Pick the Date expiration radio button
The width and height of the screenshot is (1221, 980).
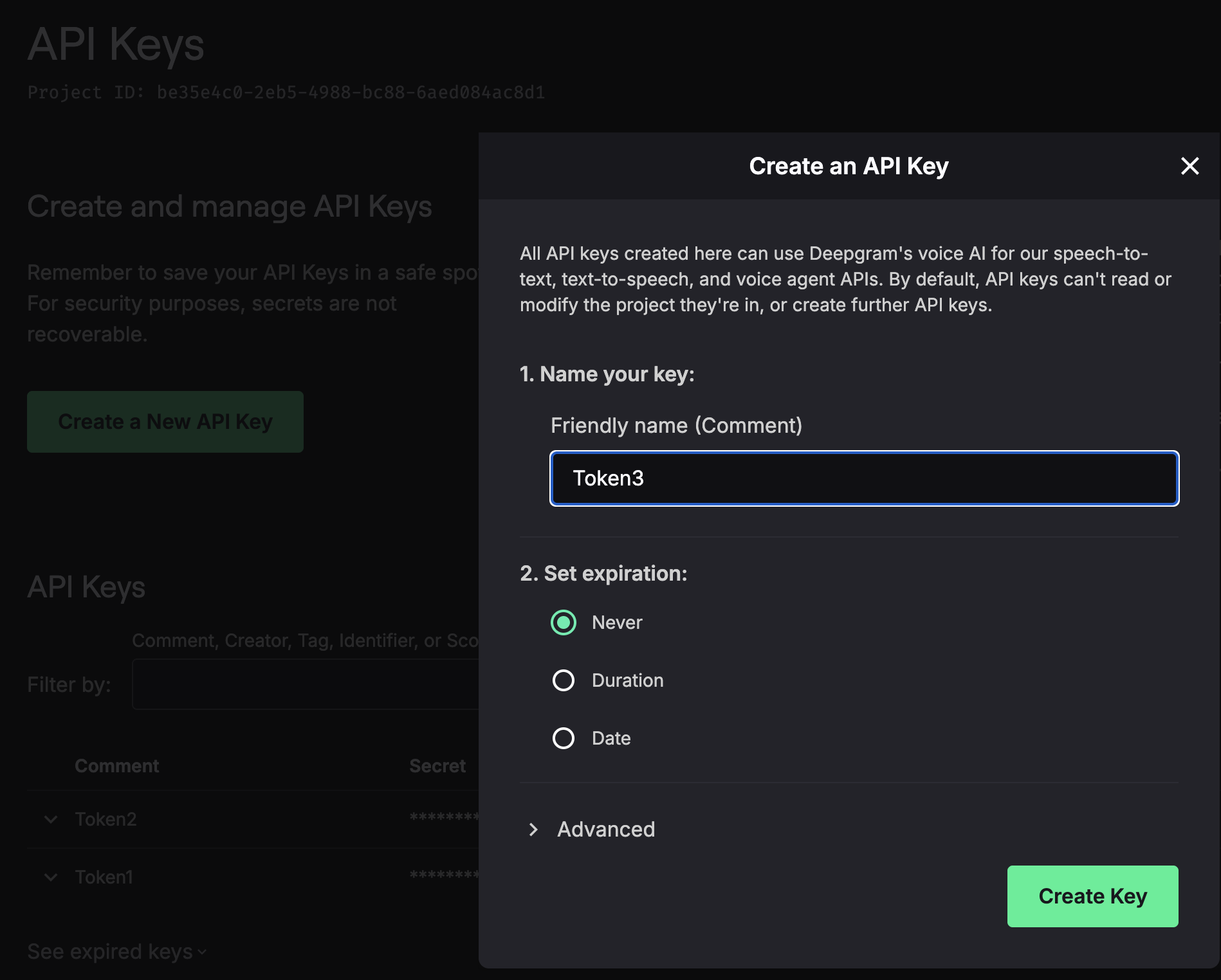(564, 738)
